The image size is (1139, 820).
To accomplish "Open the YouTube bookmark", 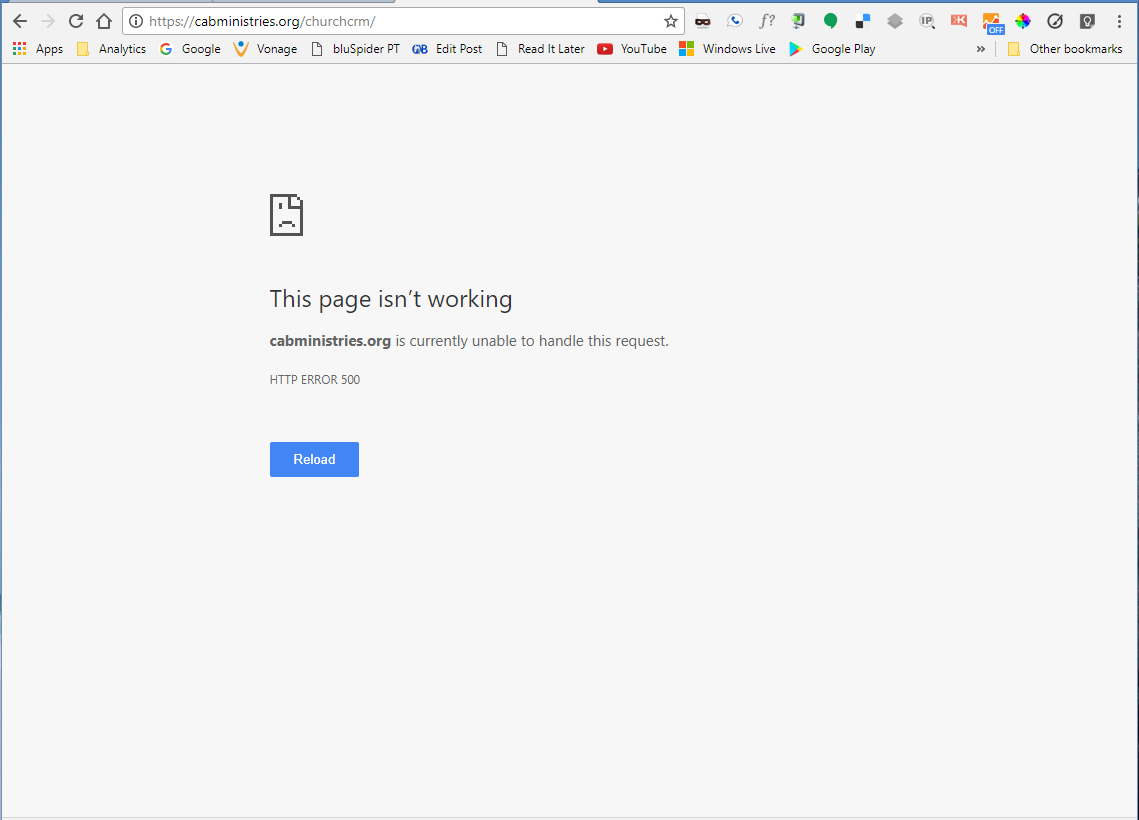I will tap(632, 49).
